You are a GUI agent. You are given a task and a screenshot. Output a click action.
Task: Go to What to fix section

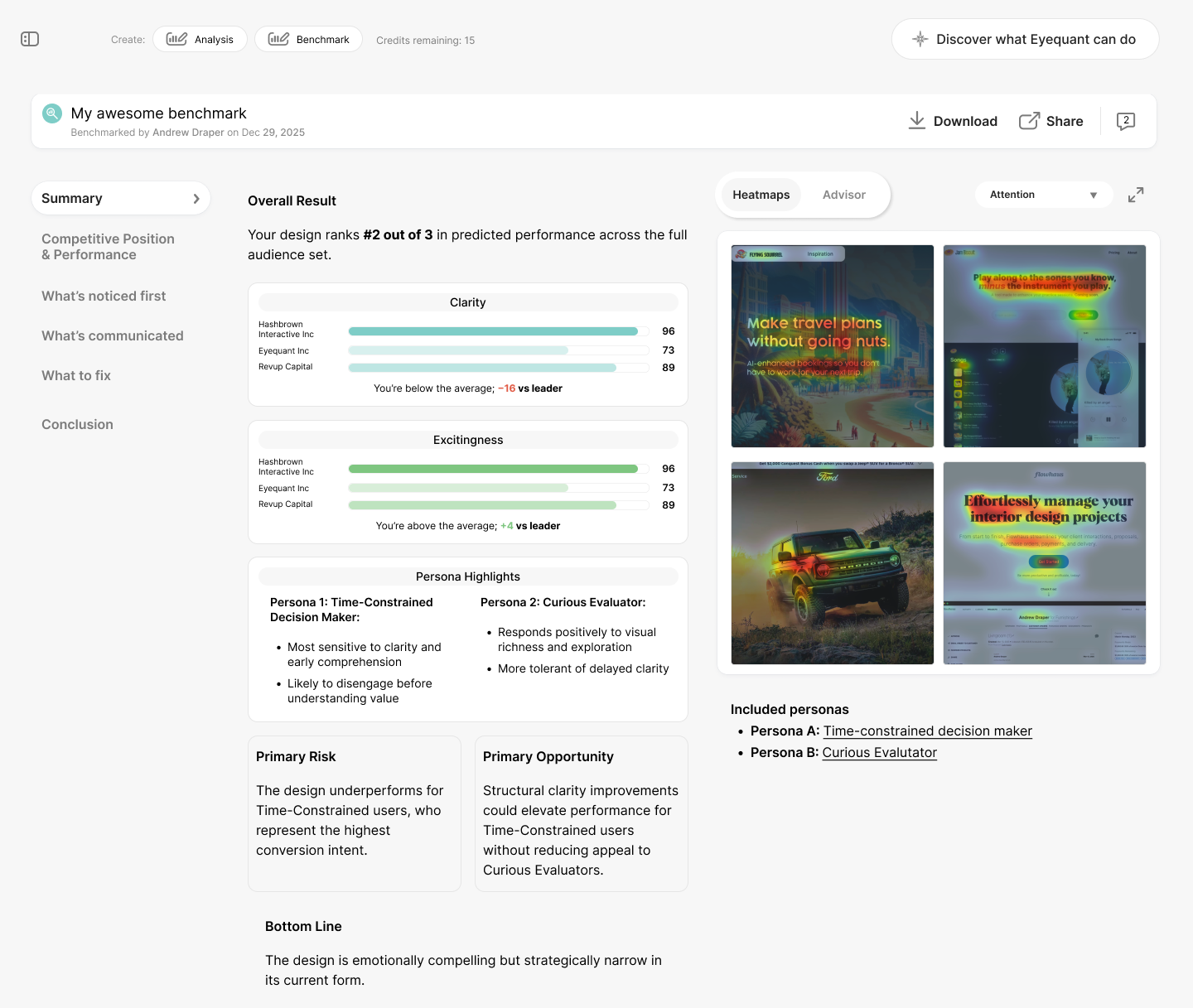click(76, 375)
